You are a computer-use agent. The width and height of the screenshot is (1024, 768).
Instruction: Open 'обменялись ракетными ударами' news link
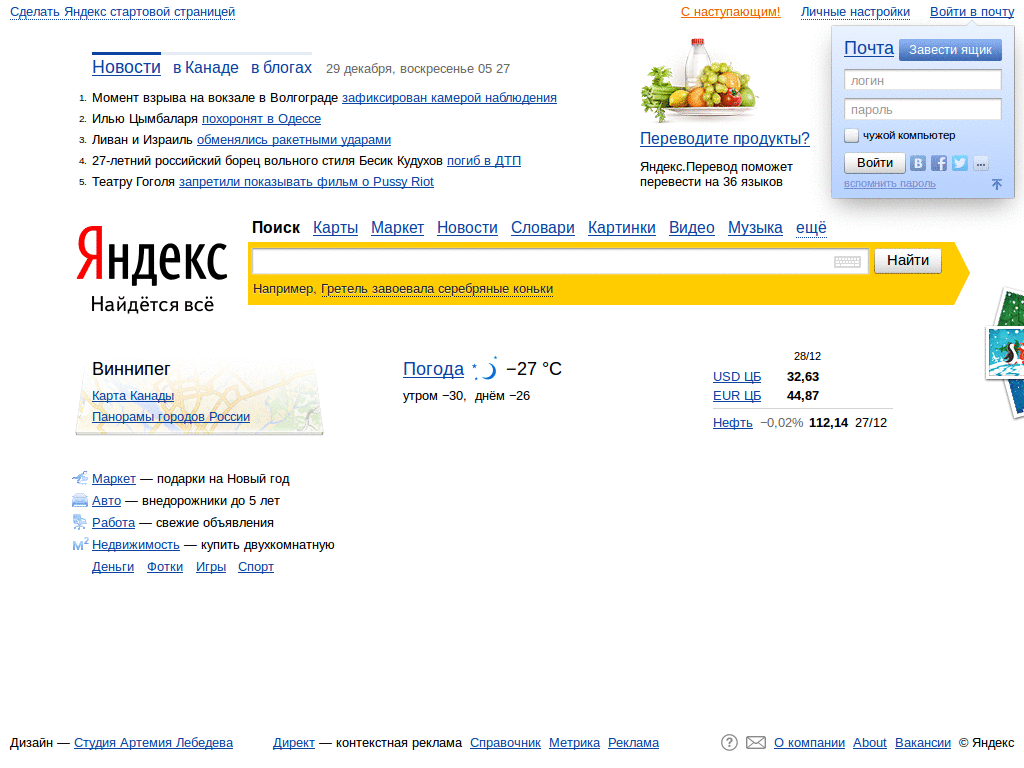pos(294,139)
